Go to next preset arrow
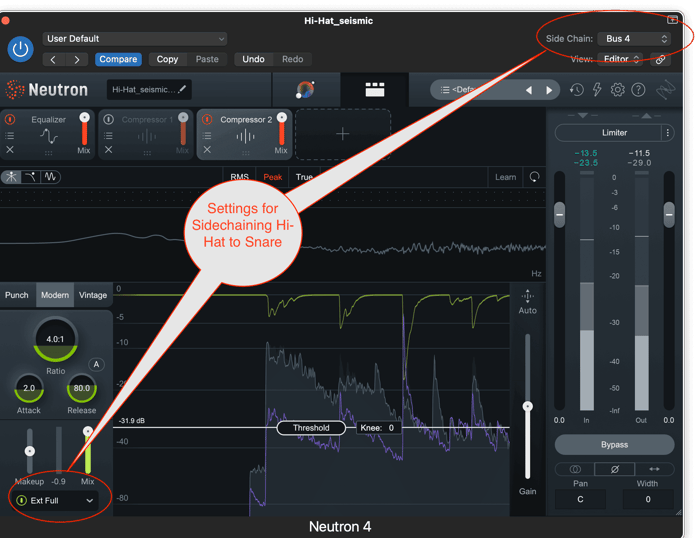 pos(77,59)
